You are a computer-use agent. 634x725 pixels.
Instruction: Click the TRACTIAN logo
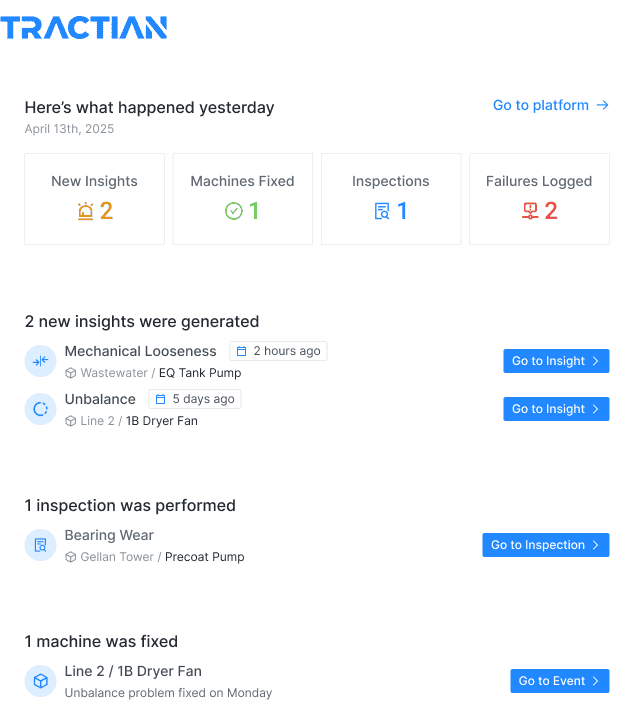point(84,28)
